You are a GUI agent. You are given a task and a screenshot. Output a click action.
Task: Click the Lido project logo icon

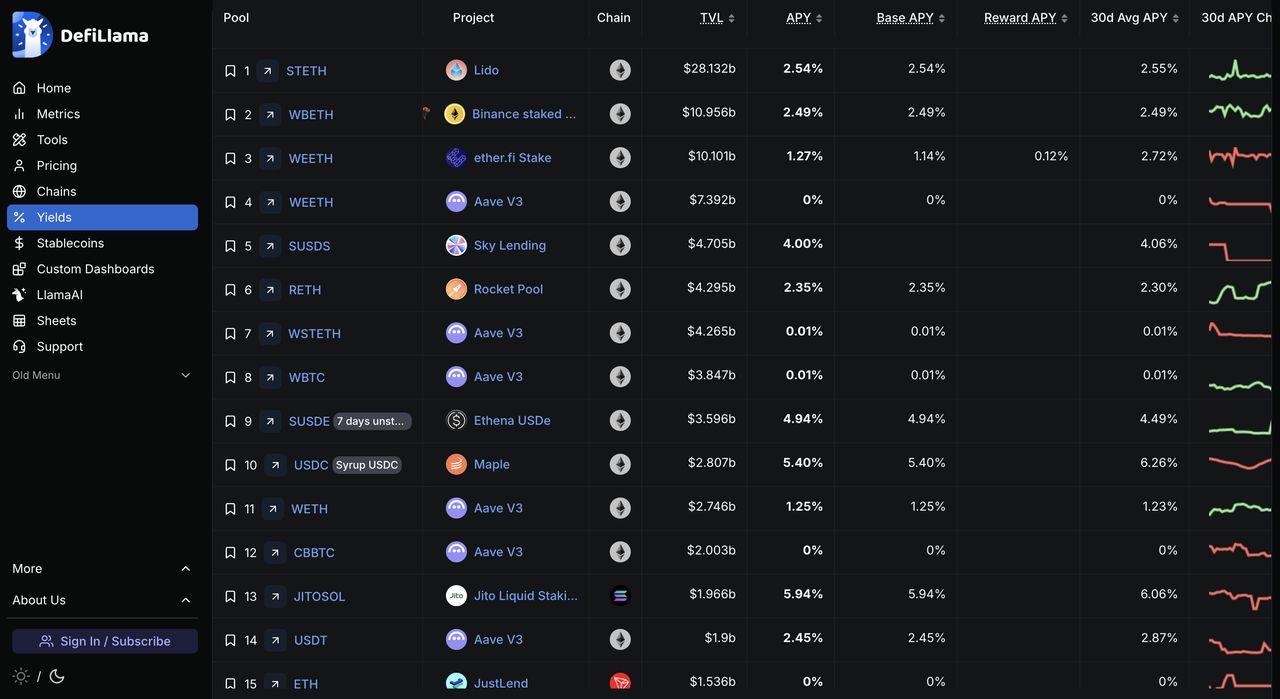[x=456, y=70]
